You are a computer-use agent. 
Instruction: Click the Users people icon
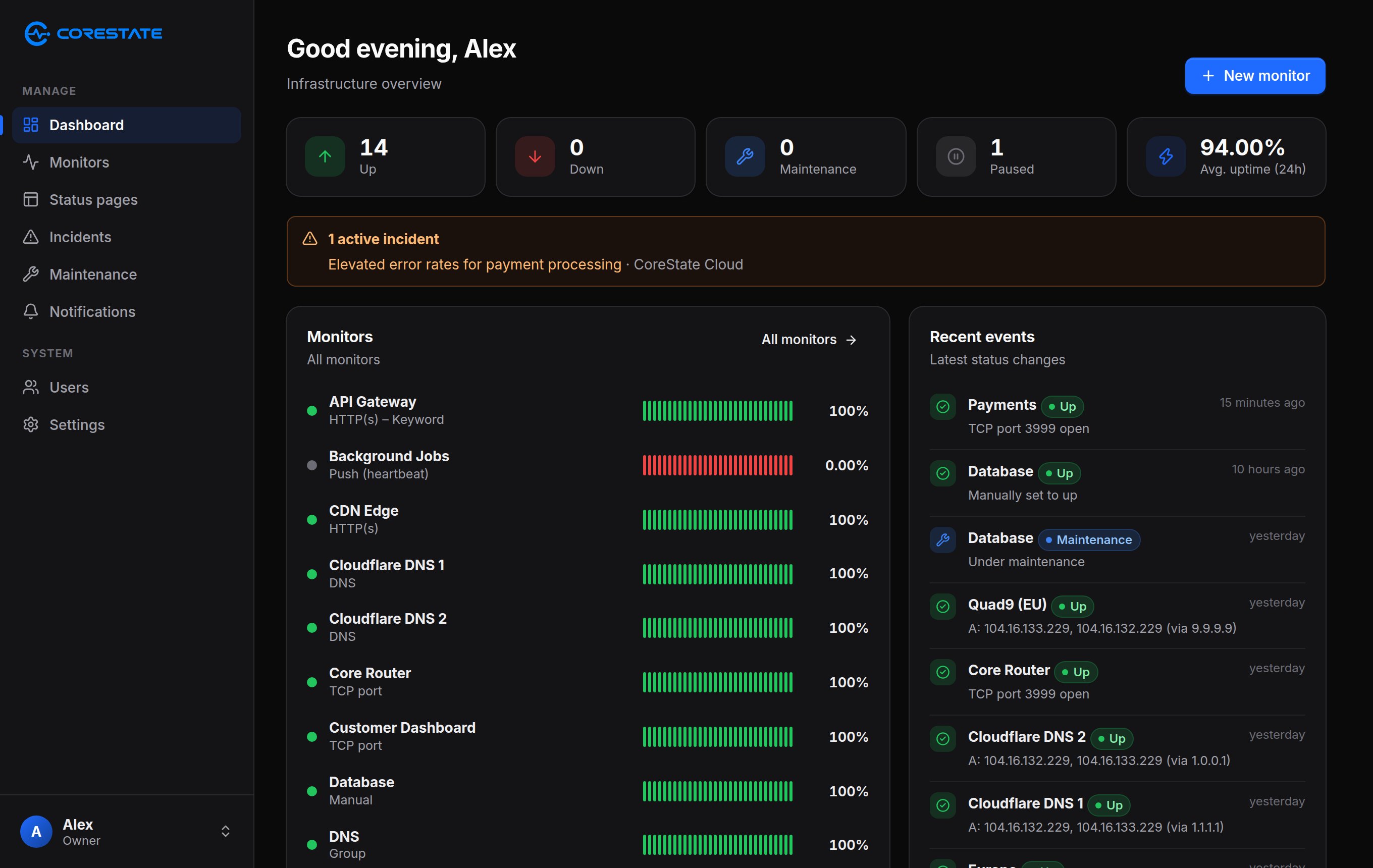[31, 388]
